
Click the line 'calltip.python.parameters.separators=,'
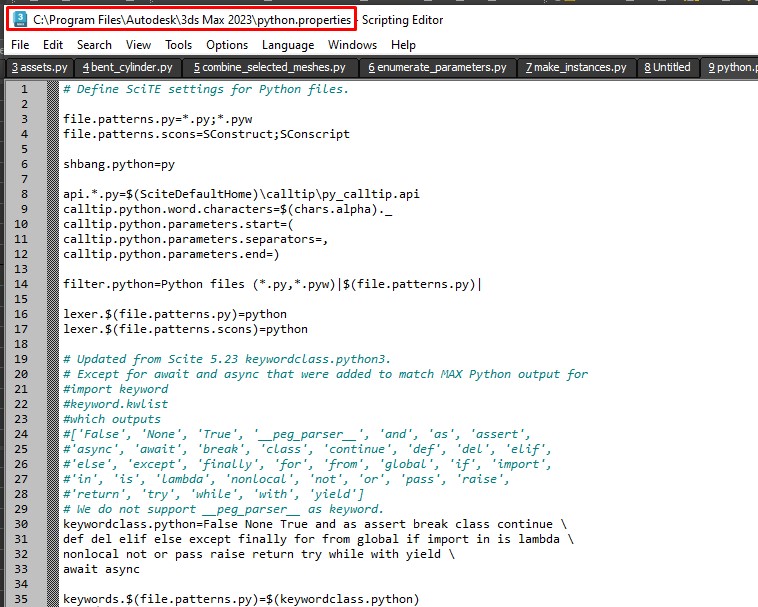(x=196, y=239)
